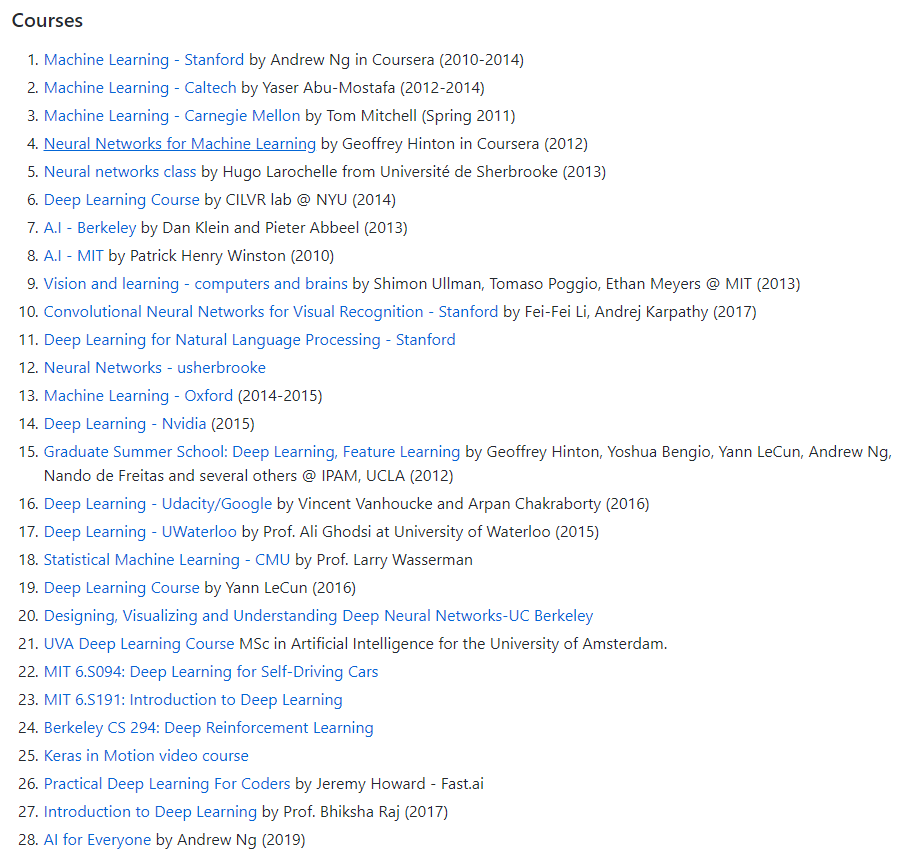Open Deep Learning Course by CILVR lab
902x857 pixels.
point(121,200)
